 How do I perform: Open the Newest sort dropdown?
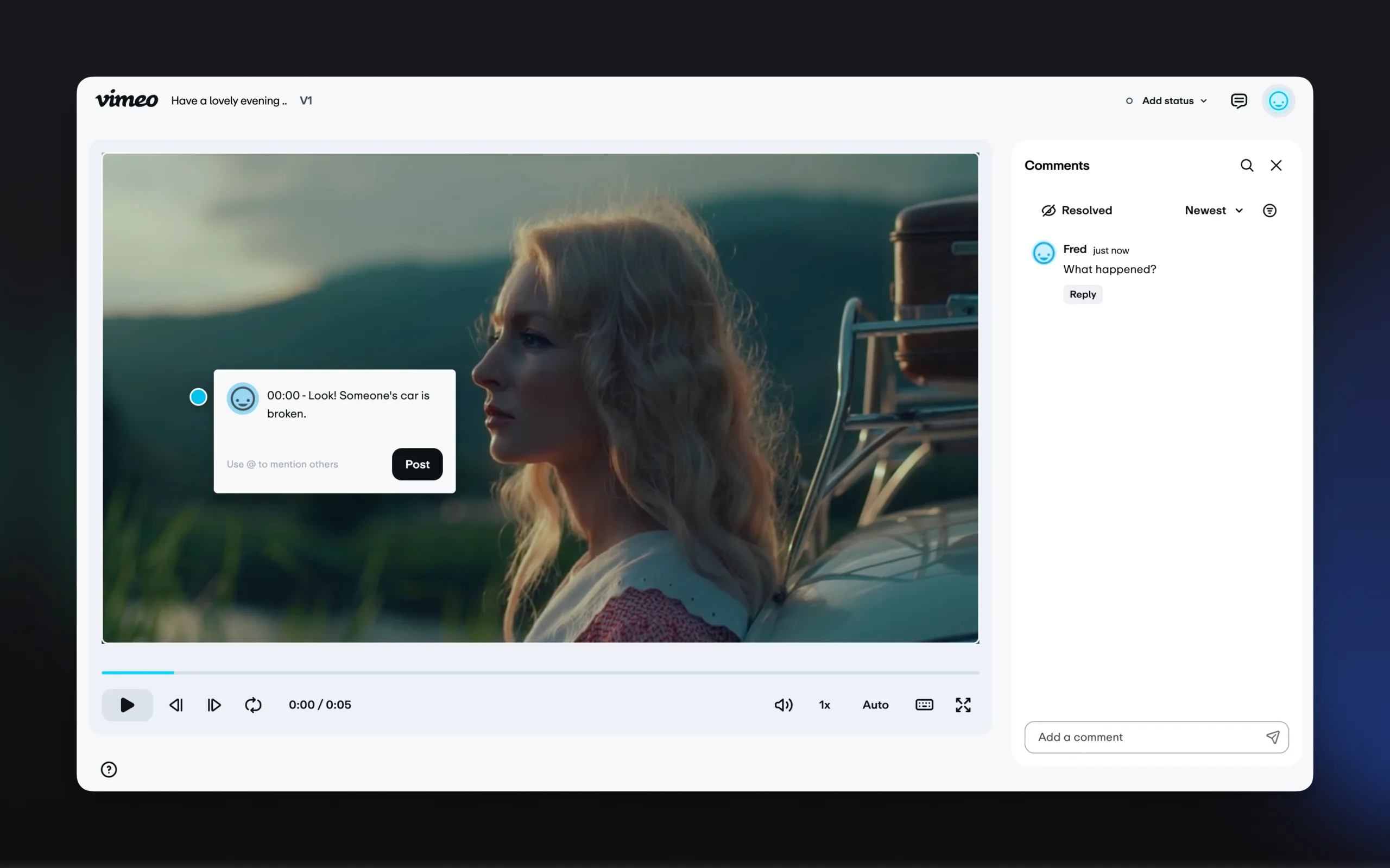[1213, 210]
